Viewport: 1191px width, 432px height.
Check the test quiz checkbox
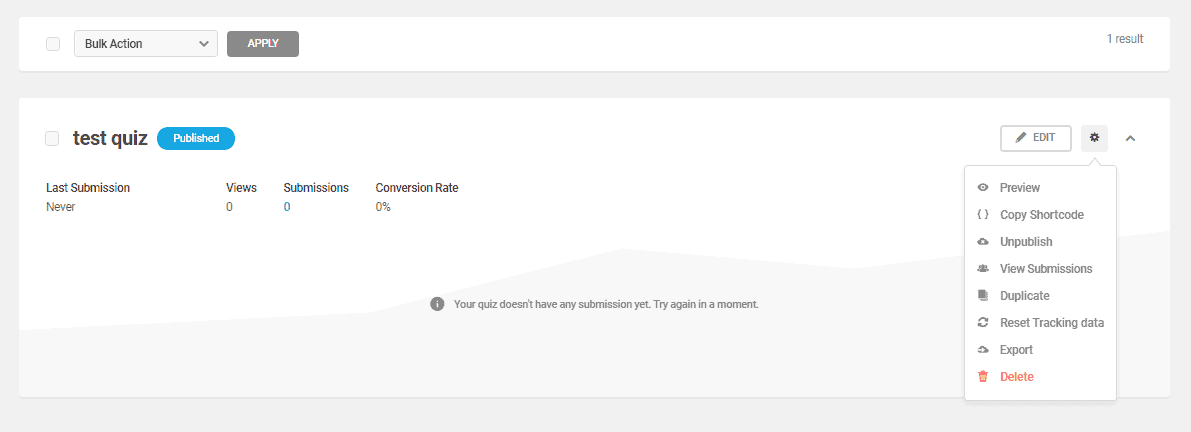pyautogui.click(x=52, y=138)
